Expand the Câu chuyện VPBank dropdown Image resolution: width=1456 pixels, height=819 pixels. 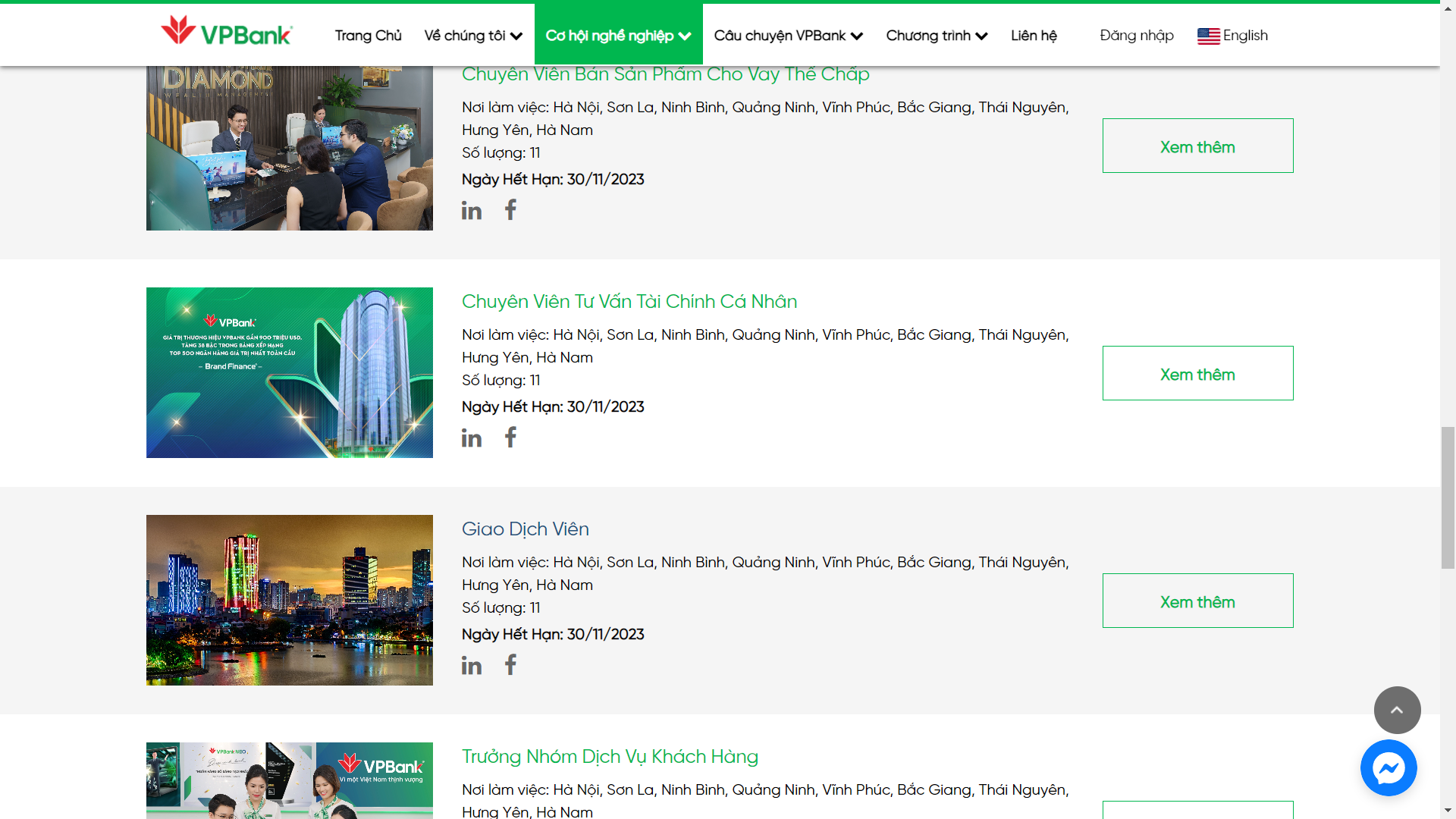point(789,36)
